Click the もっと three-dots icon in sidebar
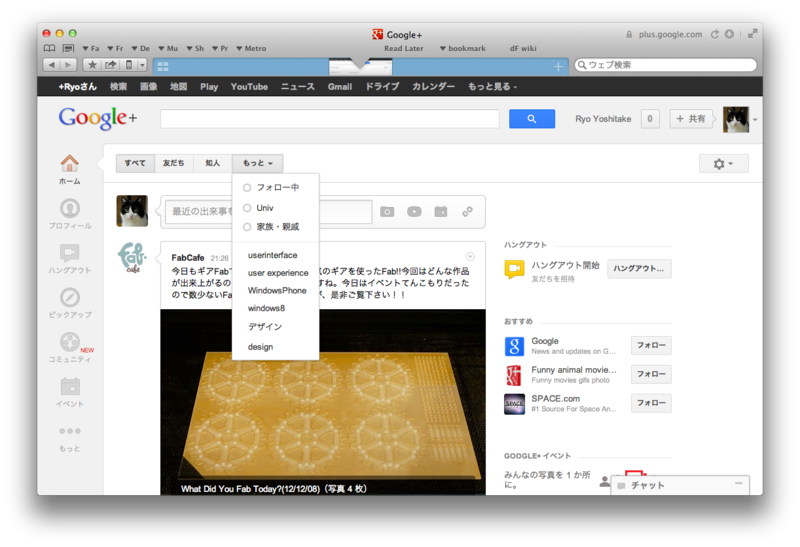 (70, 431)
